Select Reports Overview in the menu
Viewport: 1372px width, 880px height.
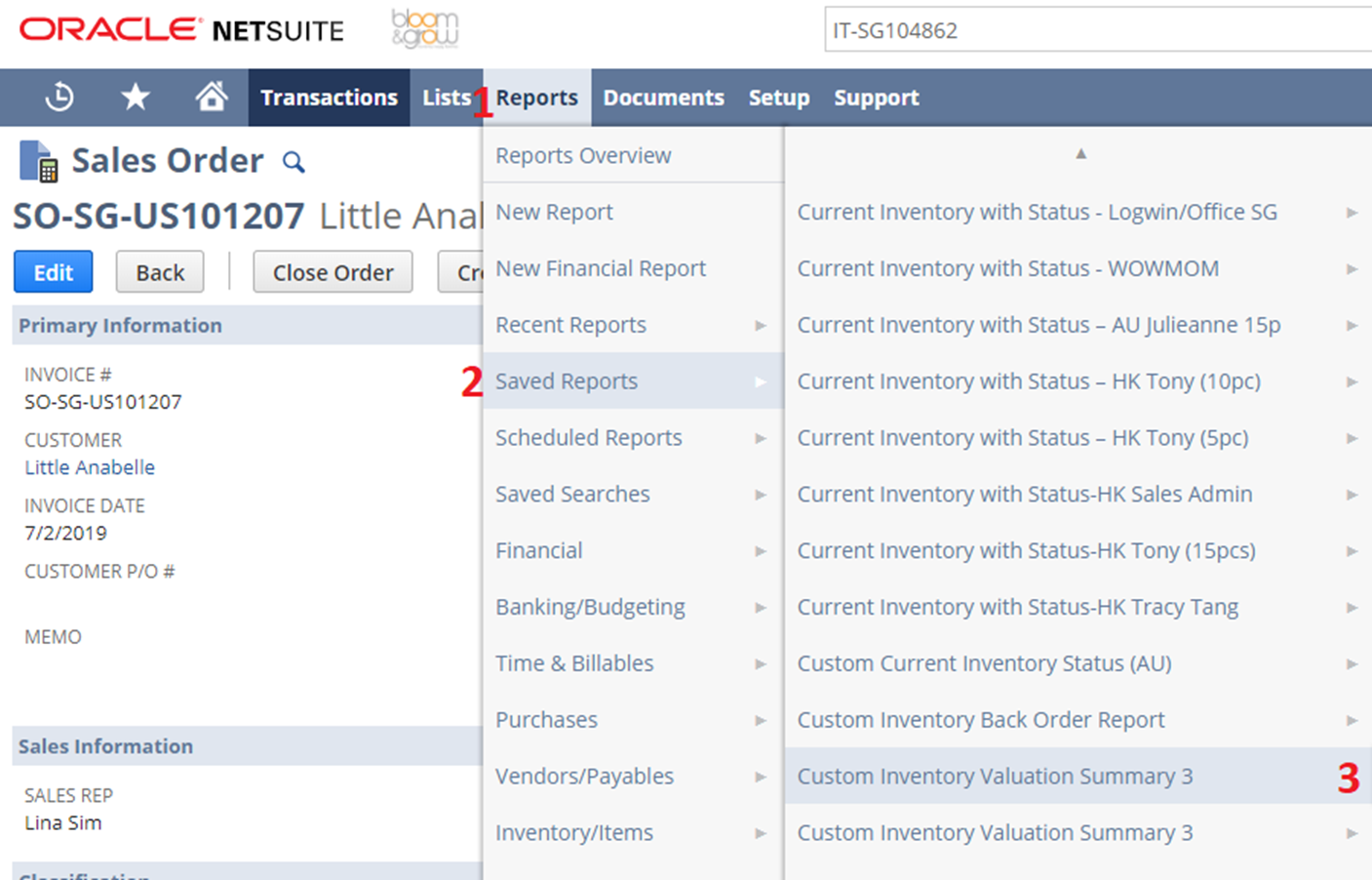[x=633, y=155]
